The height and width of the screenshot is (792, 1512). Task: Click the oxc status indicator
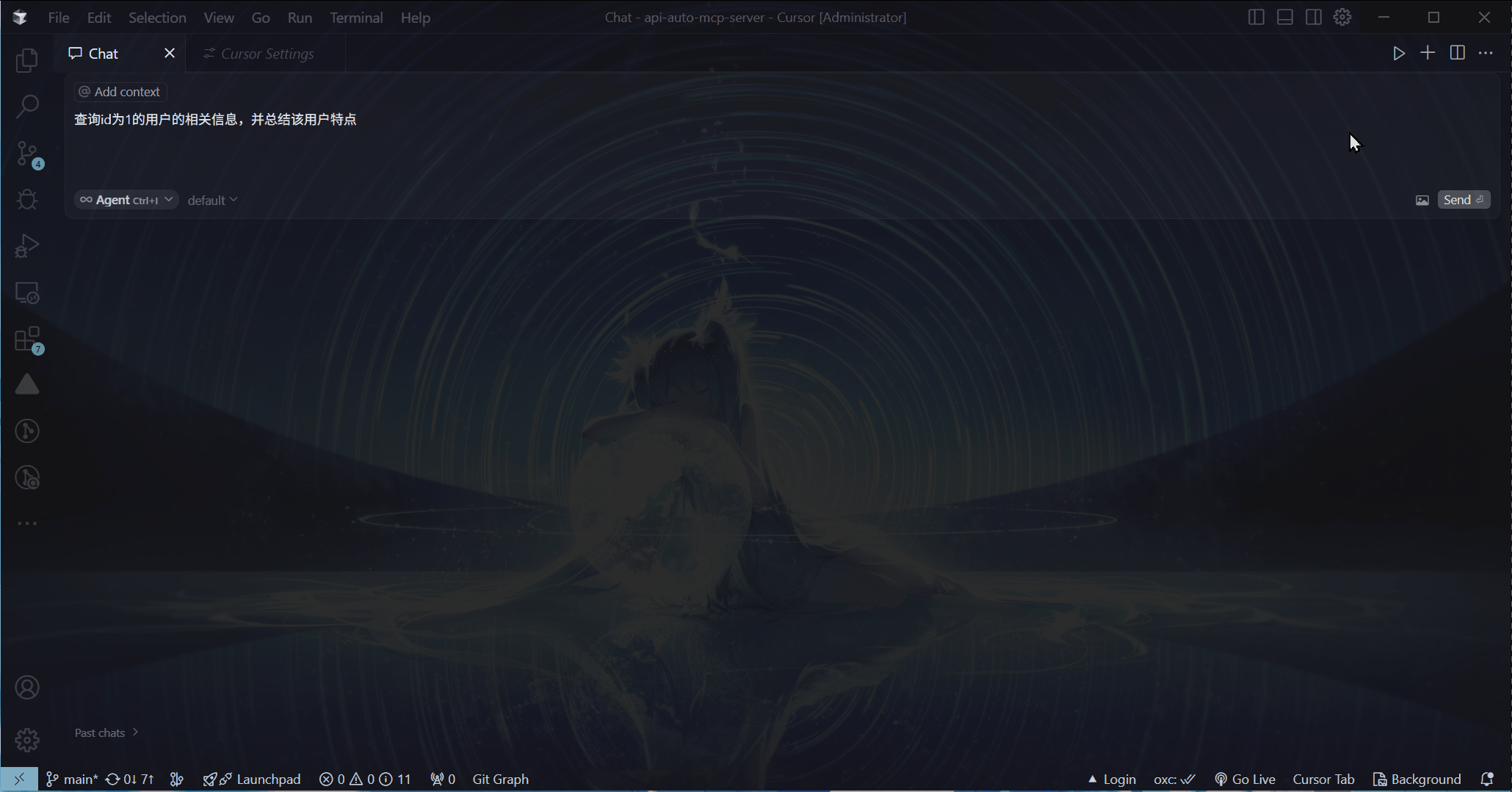(1174, 779)
